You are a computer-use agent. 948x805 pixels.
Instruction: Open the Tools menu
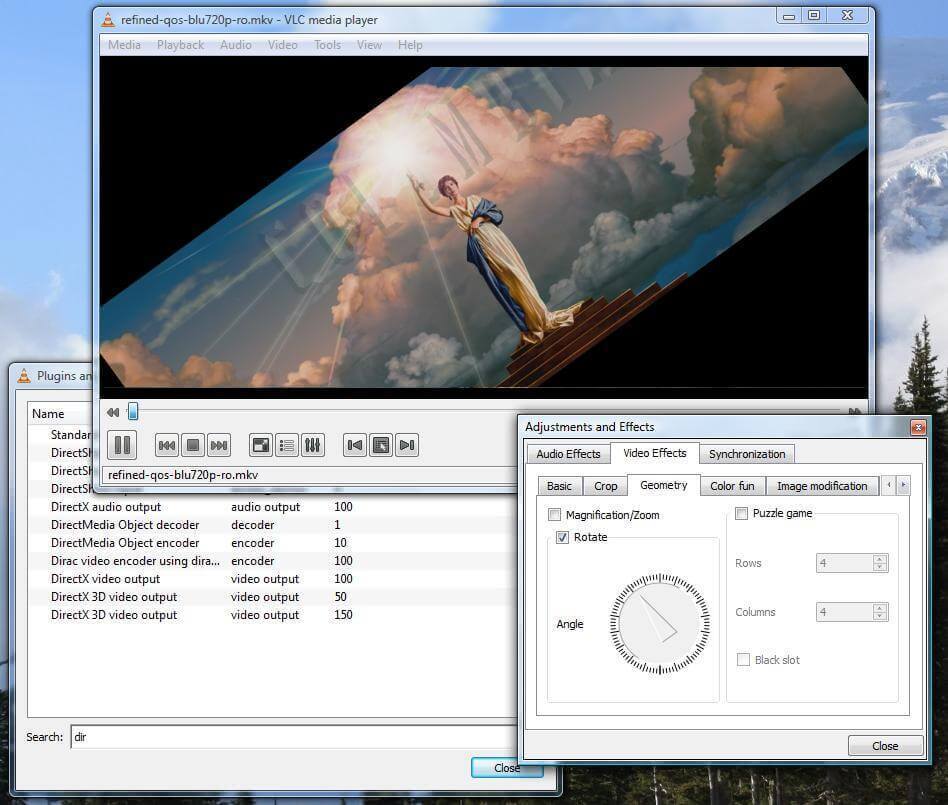(326, 44)
